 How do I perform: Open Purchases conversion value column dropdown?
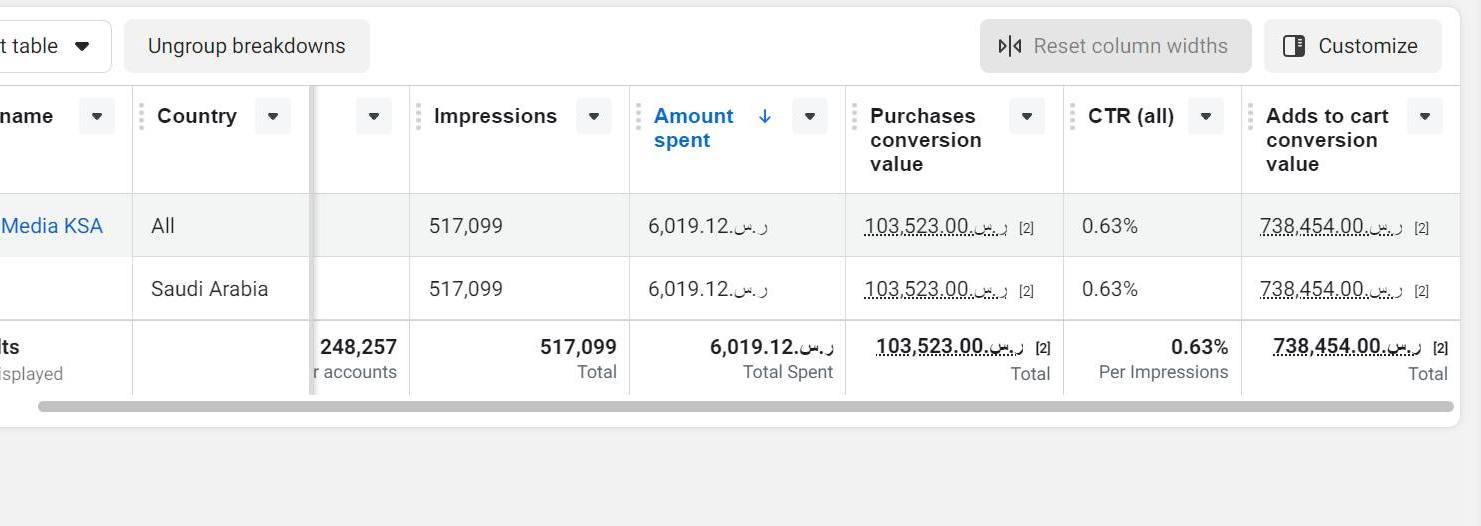coord(1026,116)
